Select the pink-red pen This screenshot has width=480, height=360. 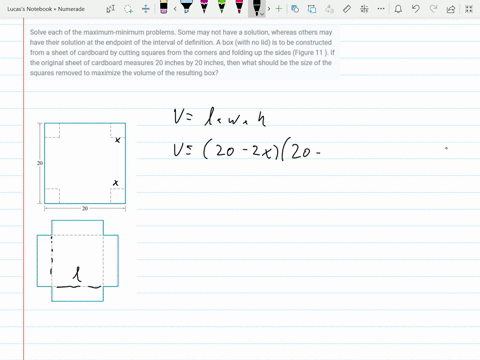[239, 6]
